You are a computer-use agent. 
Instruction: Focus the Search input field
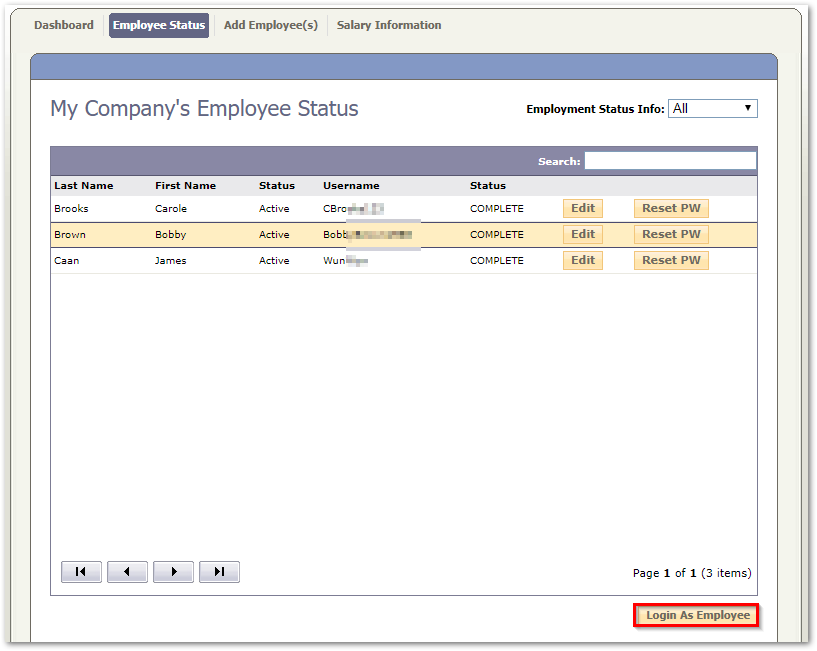[670, 161]
